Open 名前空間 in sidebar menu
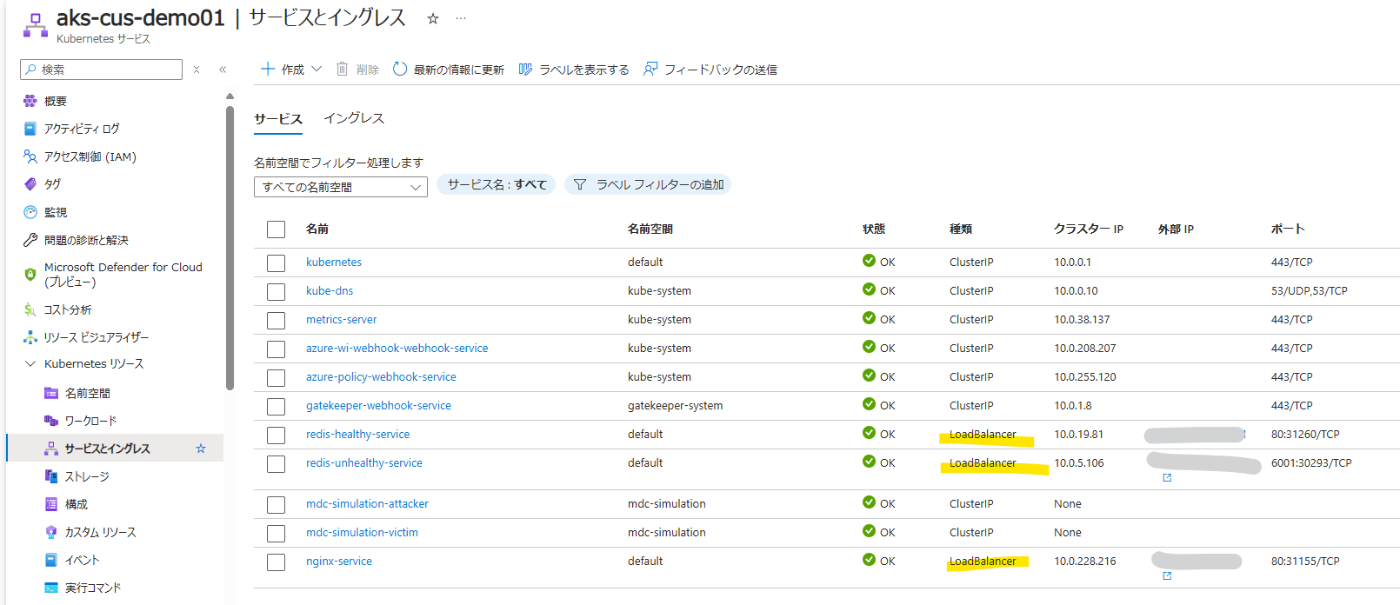Viewport: 1400px width, 605px height. point(88,393)
